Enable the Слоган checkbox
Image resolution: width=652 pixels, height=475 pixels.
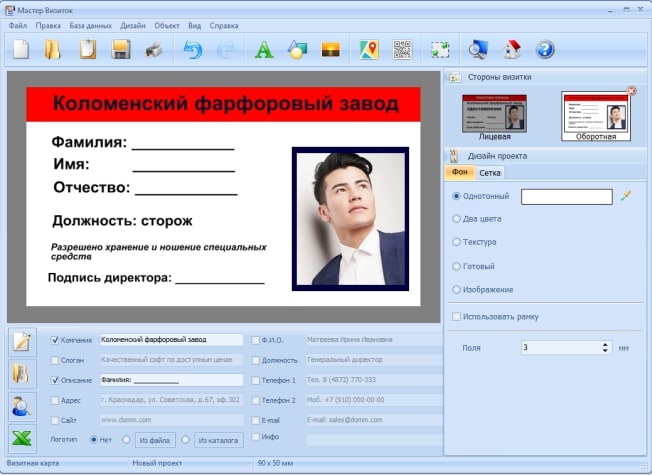(x=56, y=360)
